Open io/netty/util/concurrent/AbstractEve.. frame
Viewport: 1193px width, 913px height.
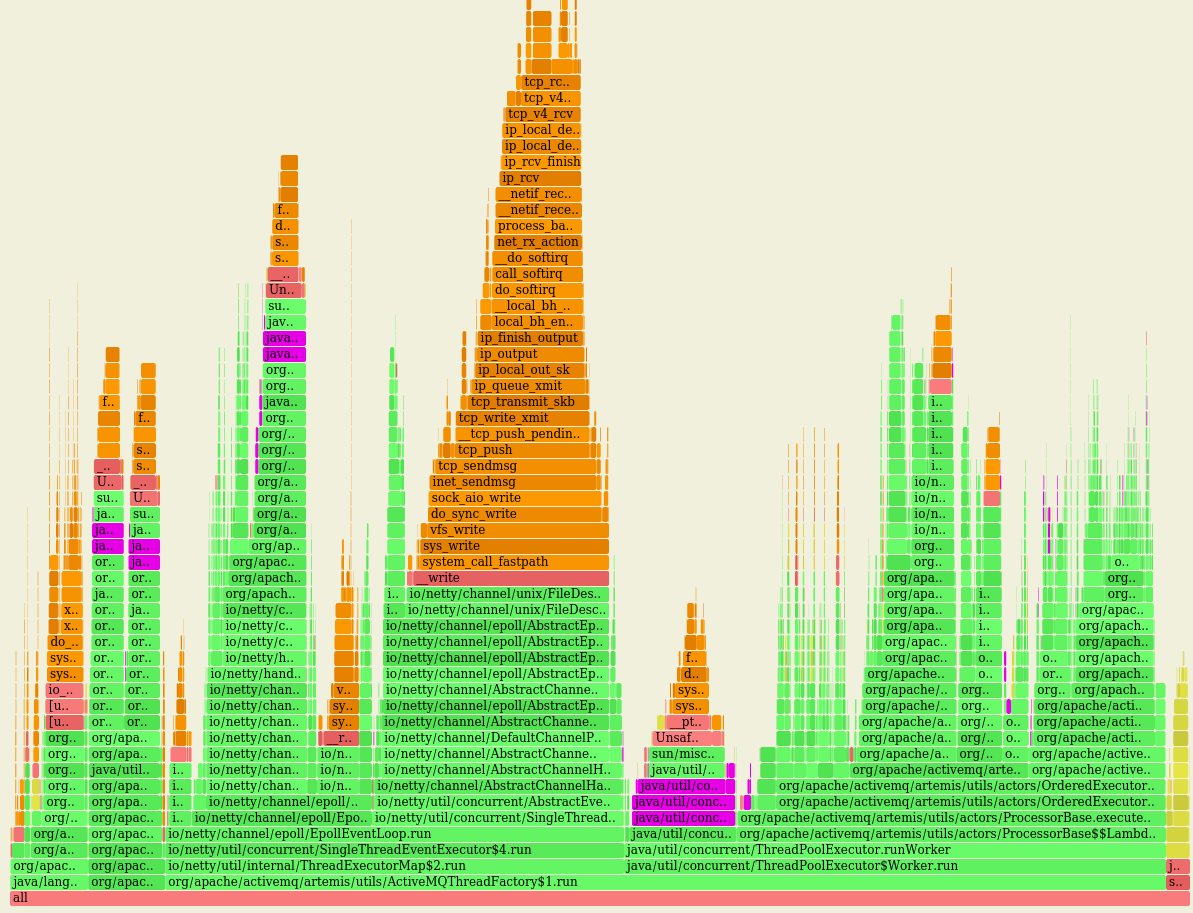coord(498,802)
